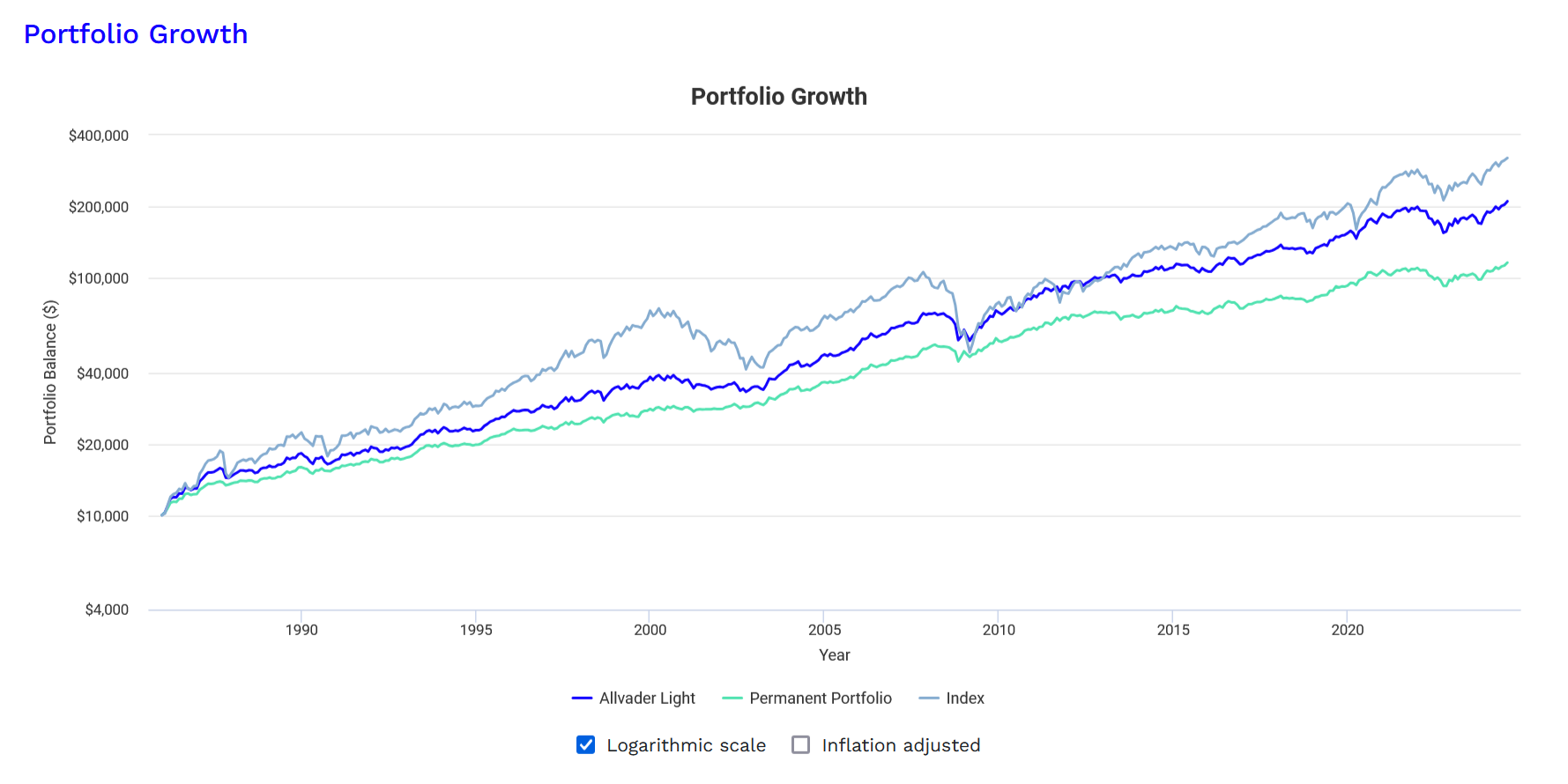Click the $100,000 y-axis label
Screen dimensions: 1568x784
tap(99, 278)
